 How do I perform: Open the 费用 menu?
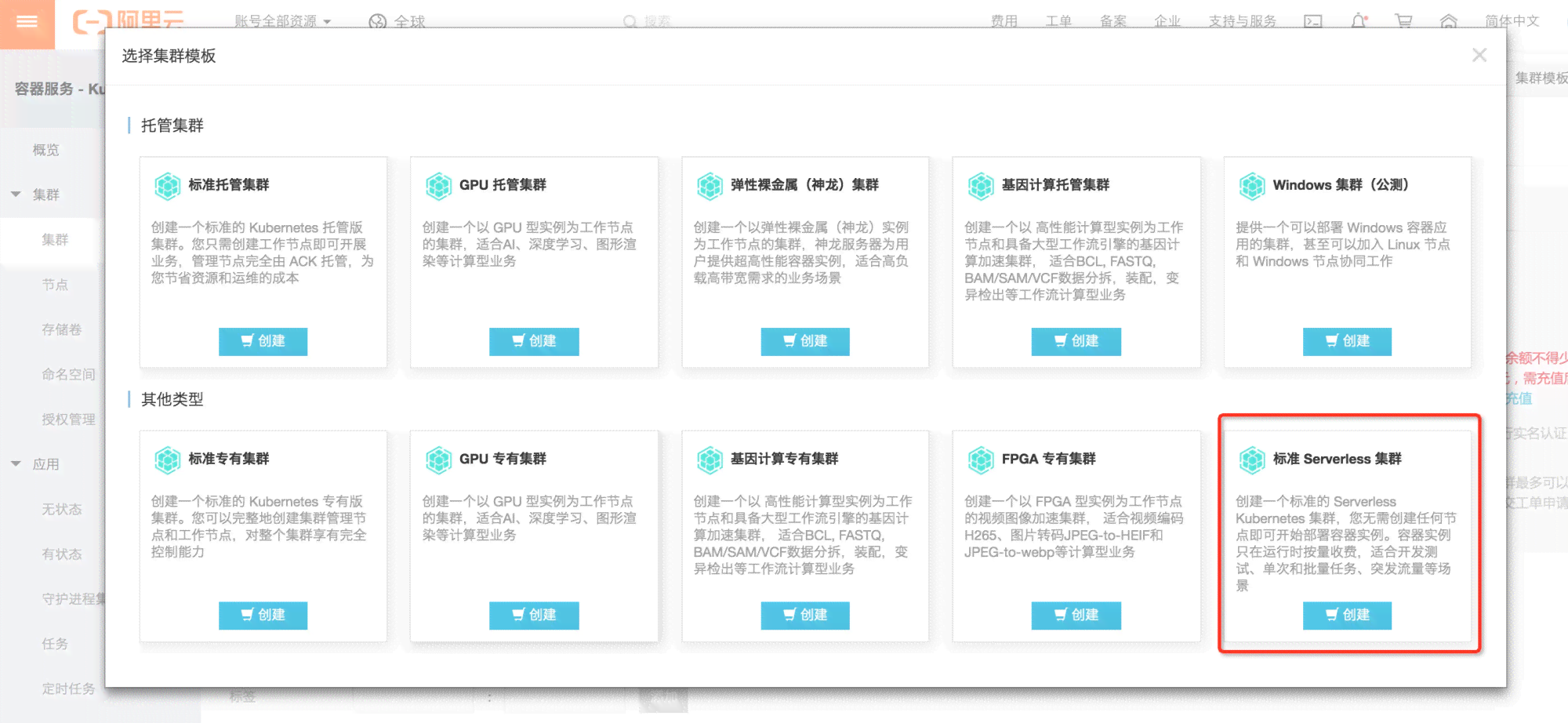(x=1004, y=21)
